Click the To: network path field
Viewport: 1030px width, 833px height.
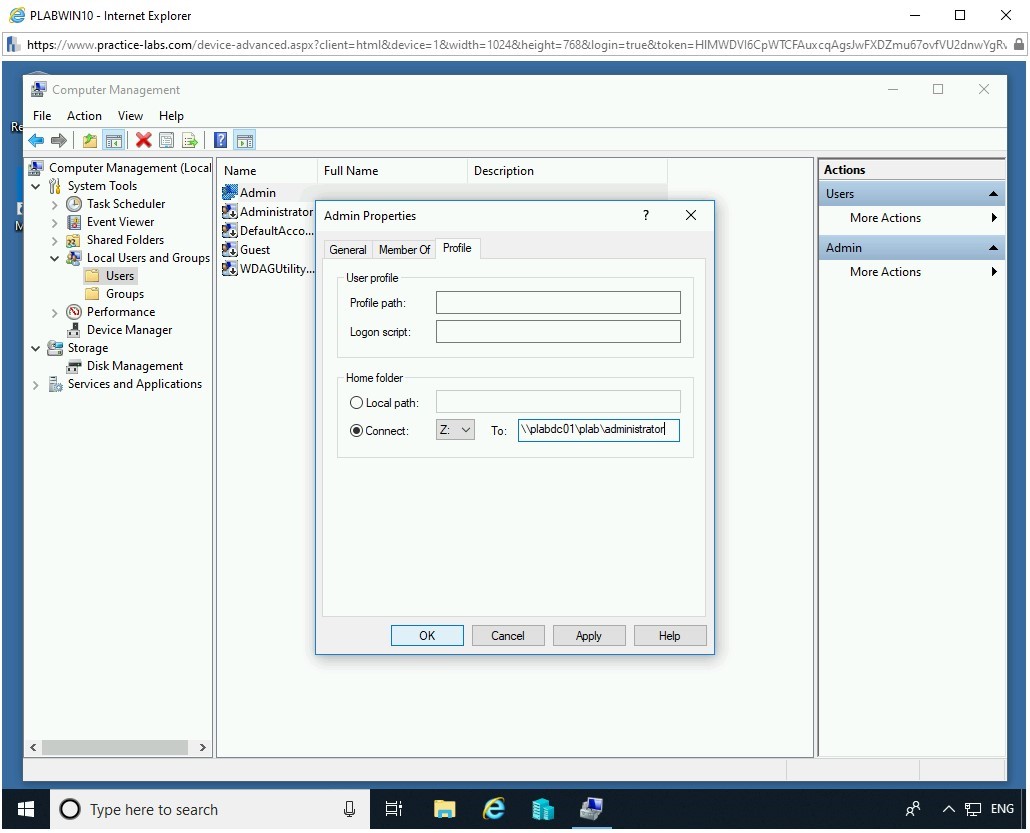[598, 430]
